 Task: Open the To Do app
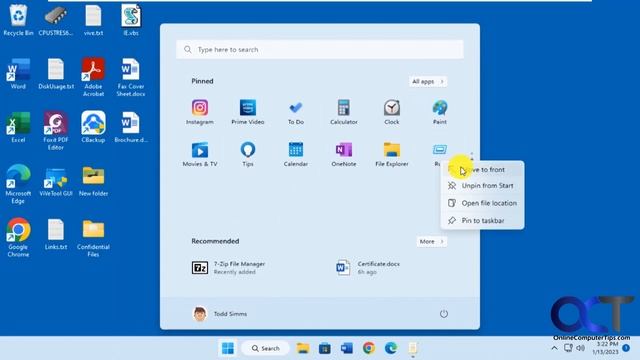pos(296,112)
